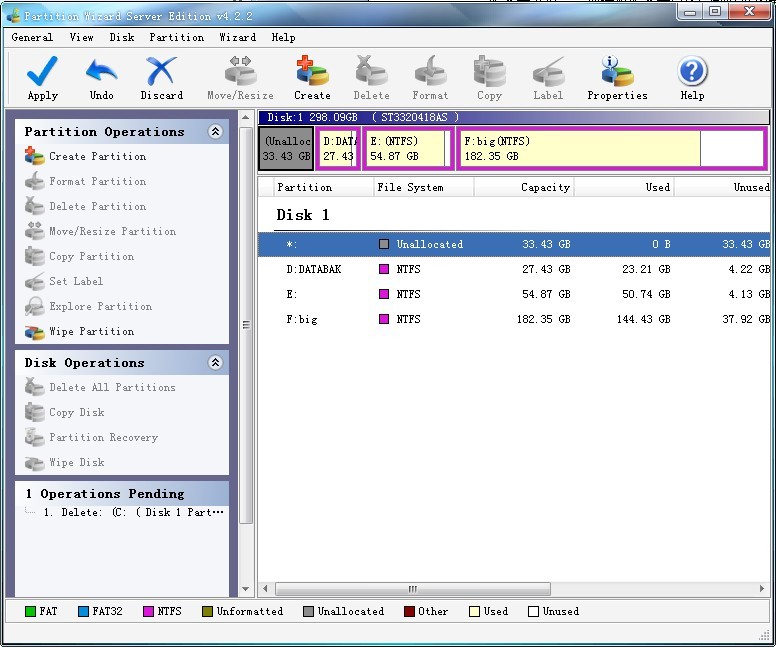Click Copy Partition in the side panel
Viewport: 776px width, 647px height.
click(x=79, y=256)
